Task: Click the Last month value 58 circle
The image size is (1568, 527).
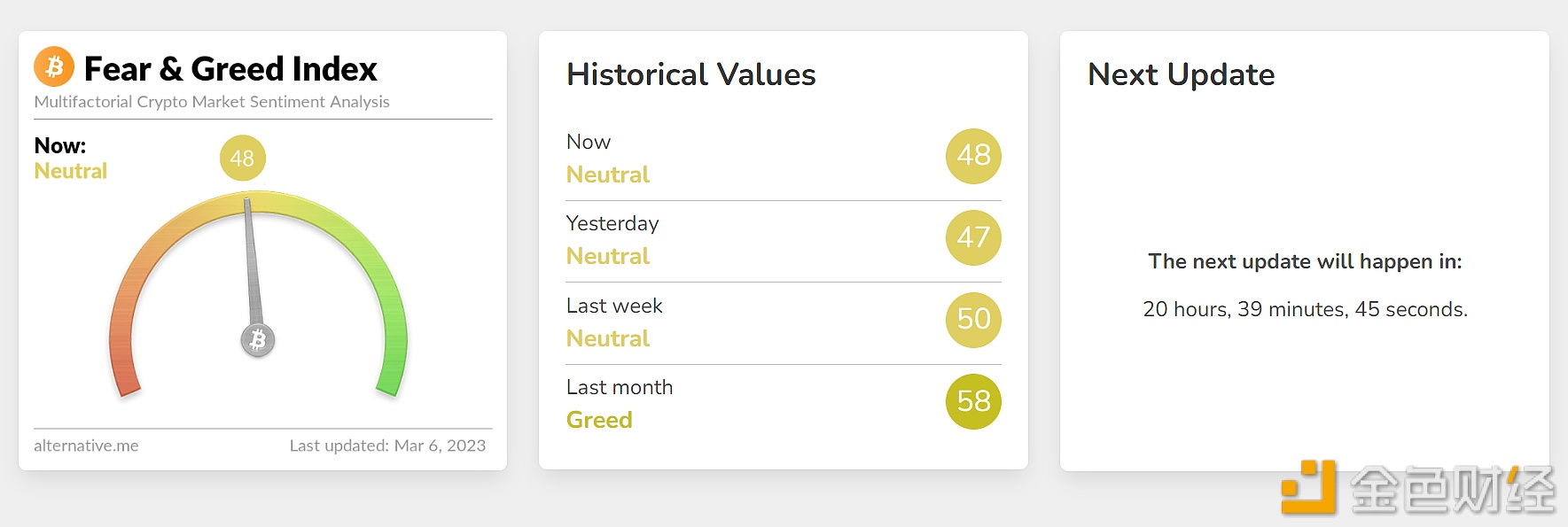Action: pos(973,401)
